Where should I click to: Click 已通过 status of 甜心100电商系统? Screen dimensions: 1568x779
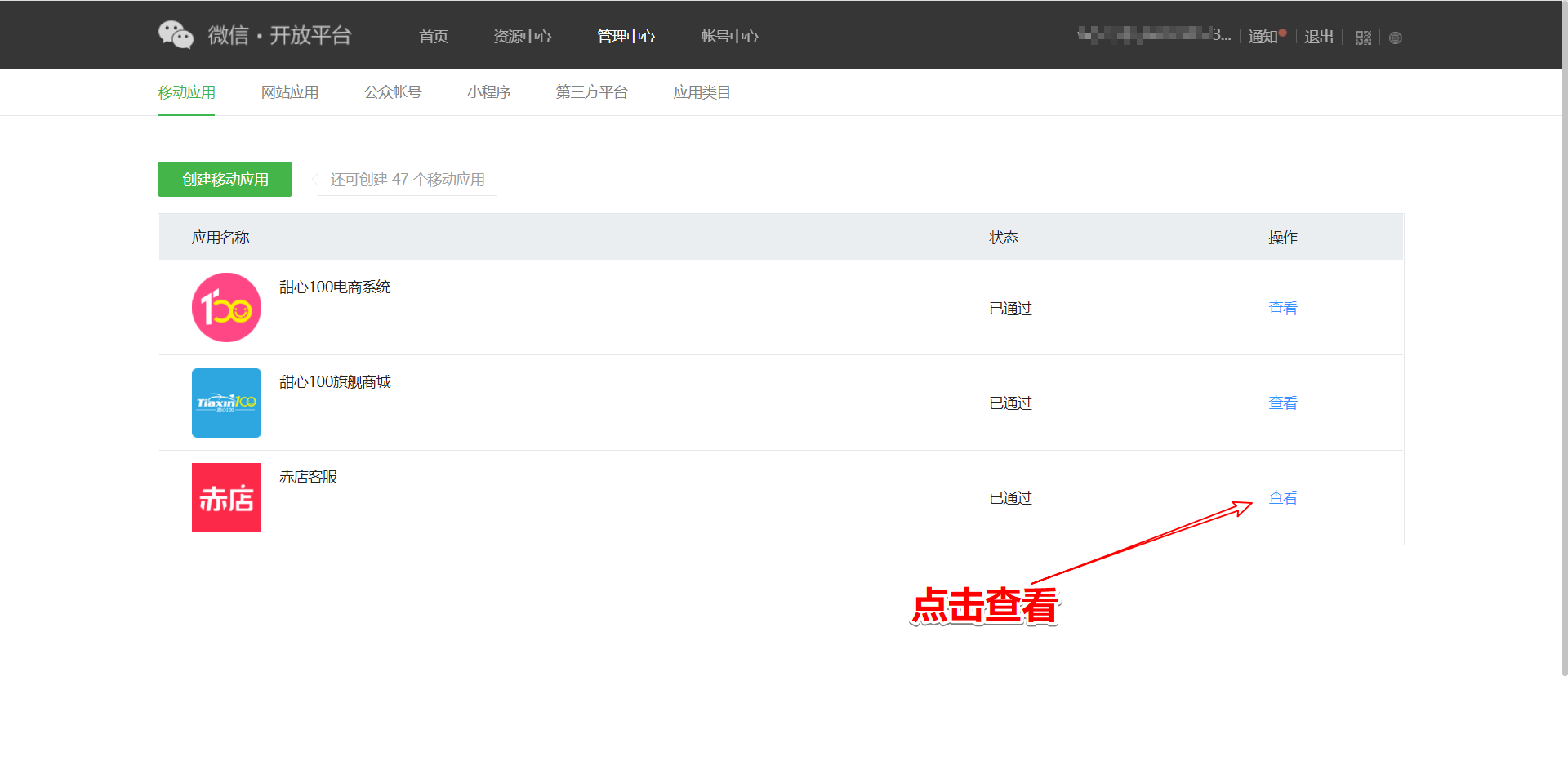1010,308
